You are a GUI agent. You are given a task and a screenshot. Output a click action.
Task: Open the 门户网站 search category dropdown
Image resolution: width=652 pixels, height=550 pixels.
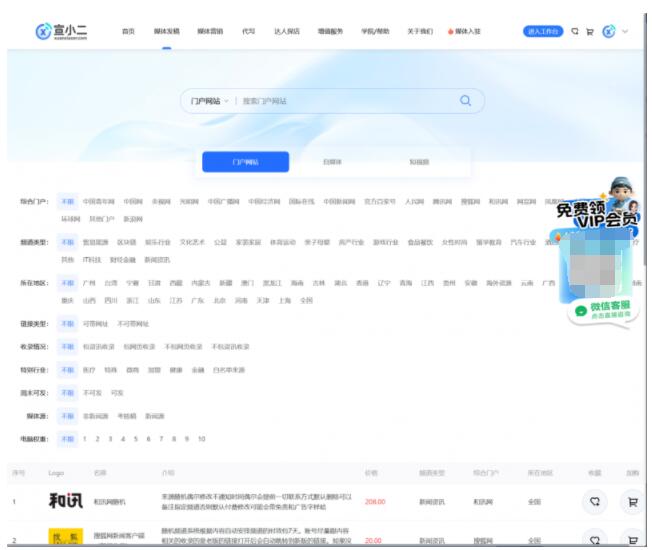coord(210,101)
